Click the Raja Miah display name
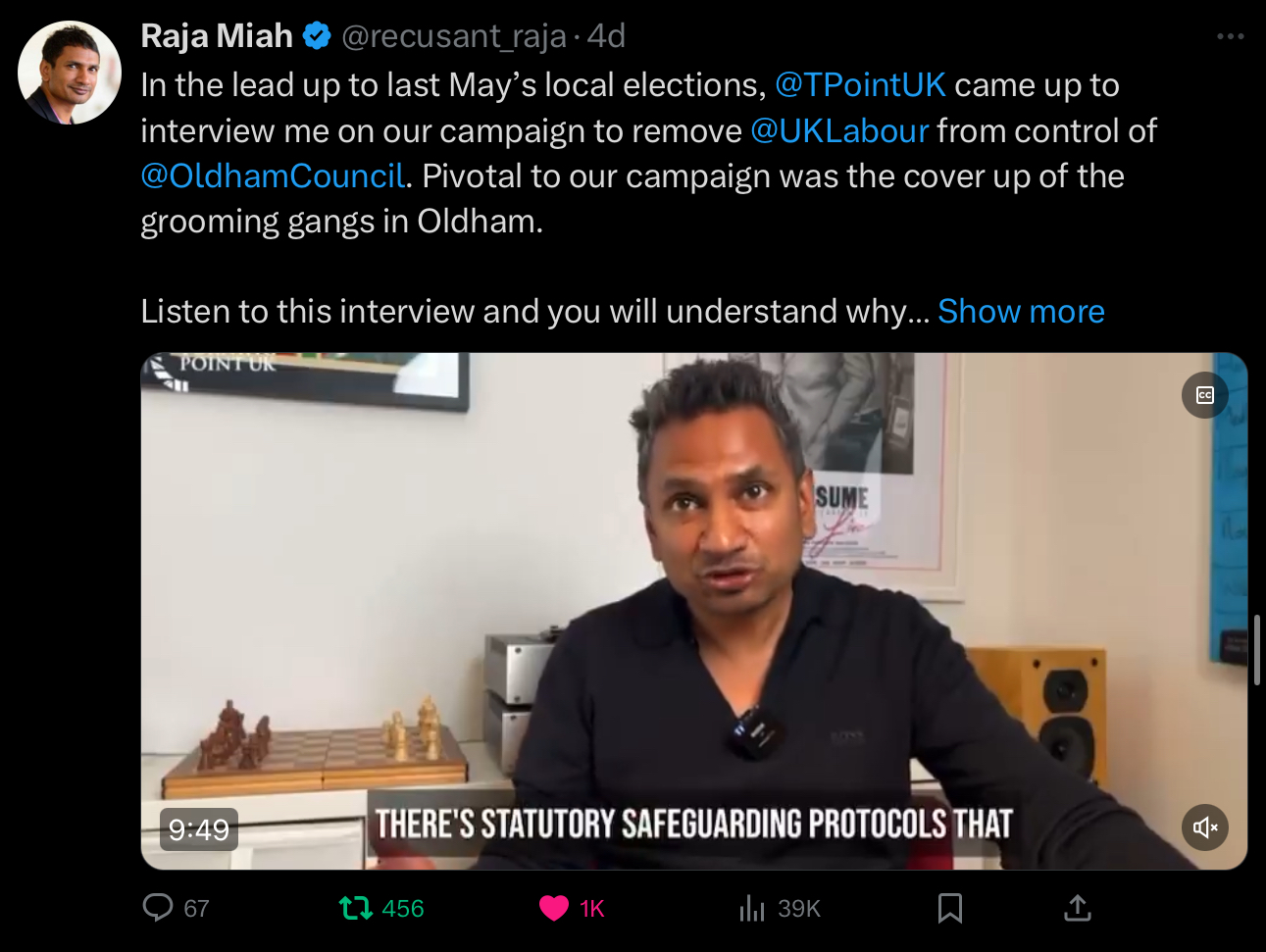1266x952 pixels. (217, 36)
